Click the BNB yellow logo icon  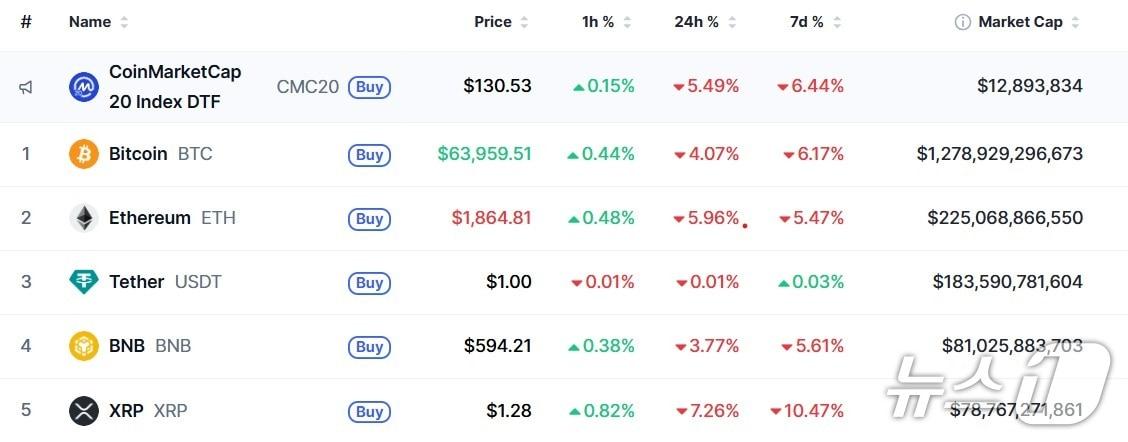coord(84,346)
